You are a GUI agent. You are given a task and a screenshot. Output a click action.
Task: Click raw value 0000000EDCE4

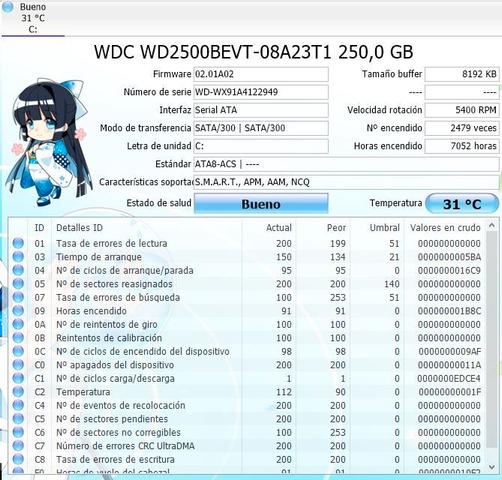[449, 379]
